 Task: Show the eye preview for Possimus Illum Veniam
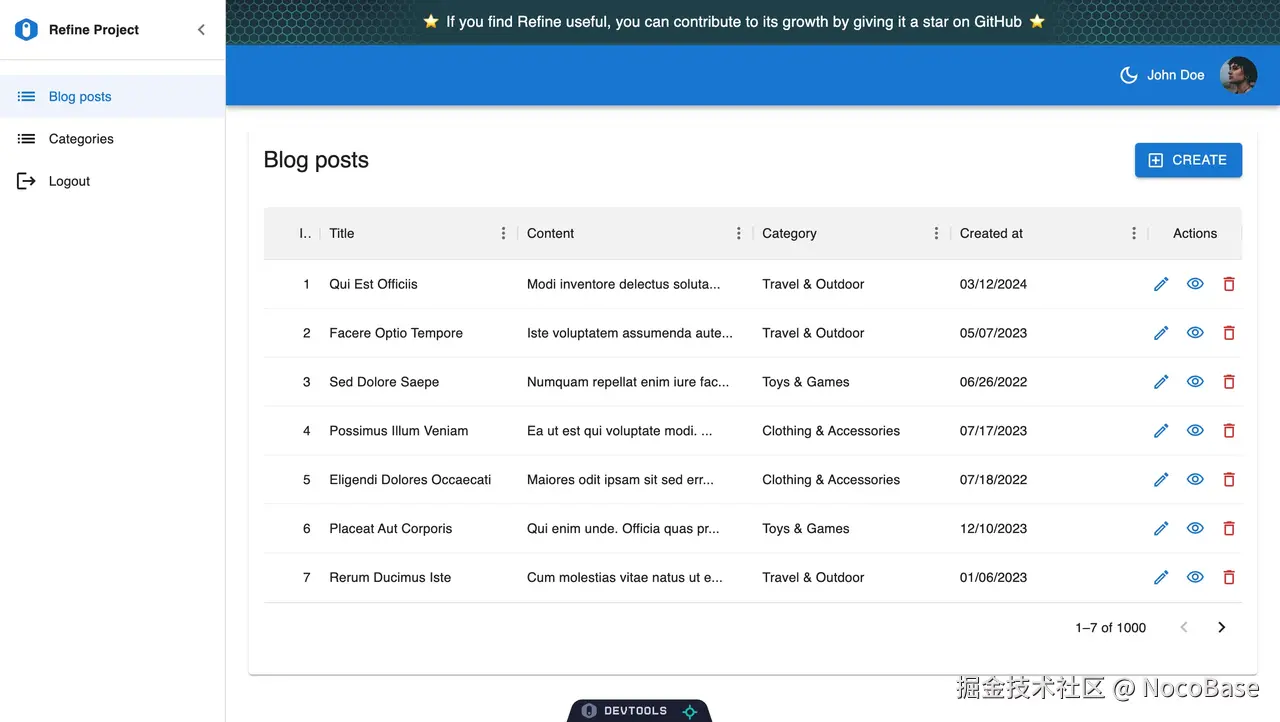(1195, 431)
